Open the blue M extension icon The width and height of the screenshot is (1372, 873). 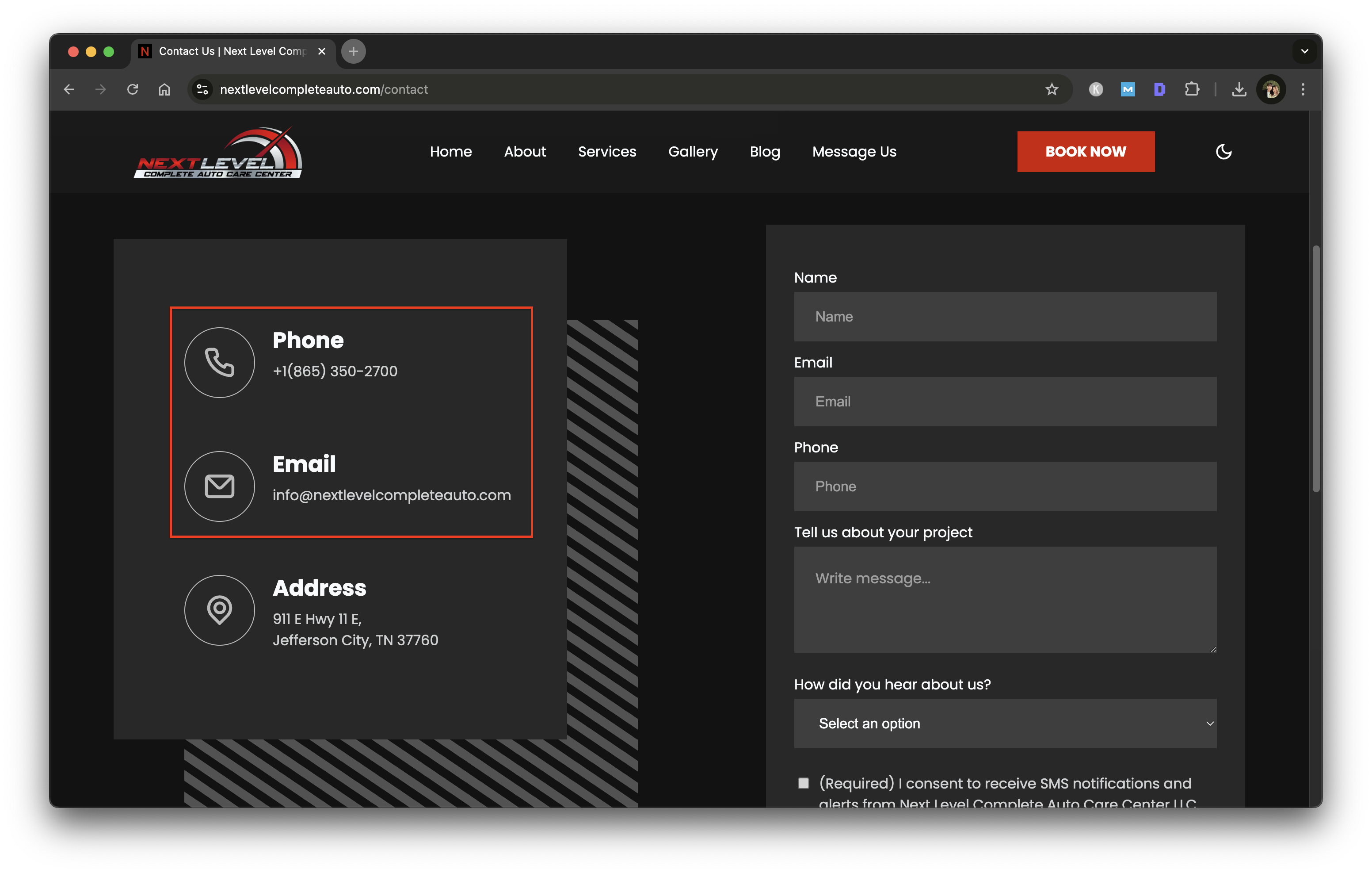click(x=1128, y=89)
